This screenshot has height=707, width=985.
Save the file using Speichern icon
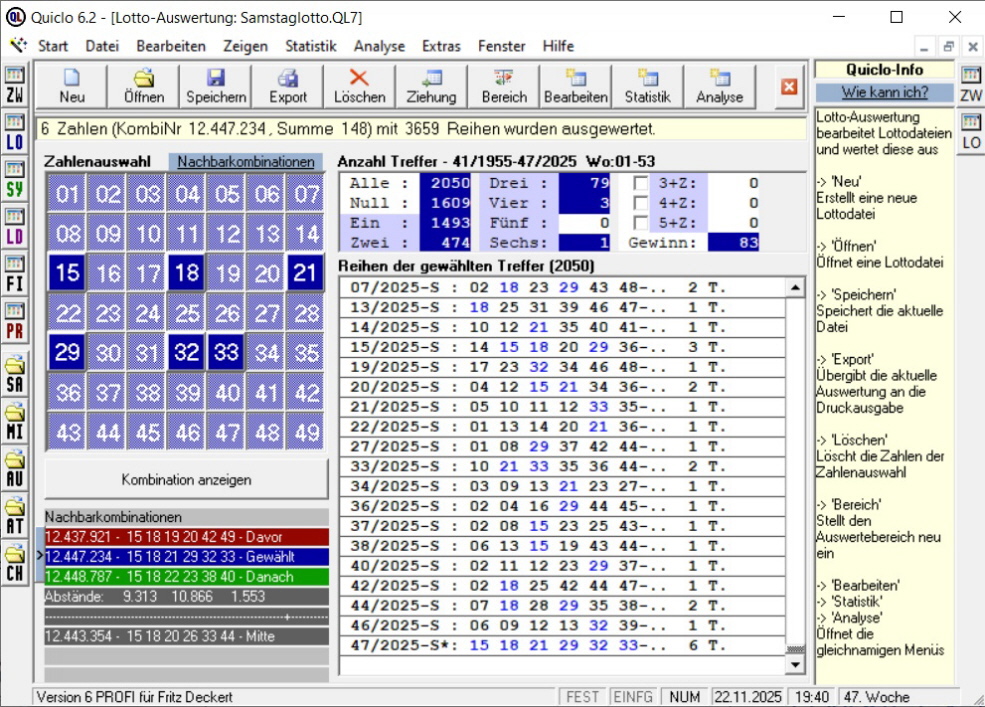coord(216,86)
